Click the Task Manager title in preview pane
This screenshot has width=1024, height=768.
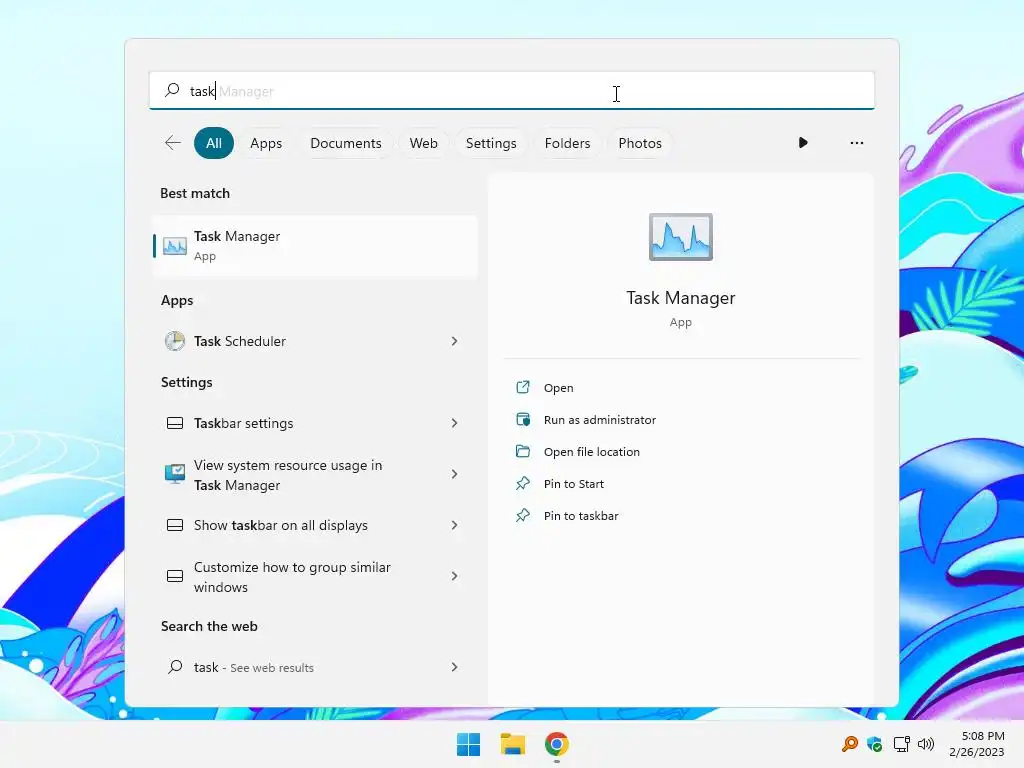[x=680, y=298]
